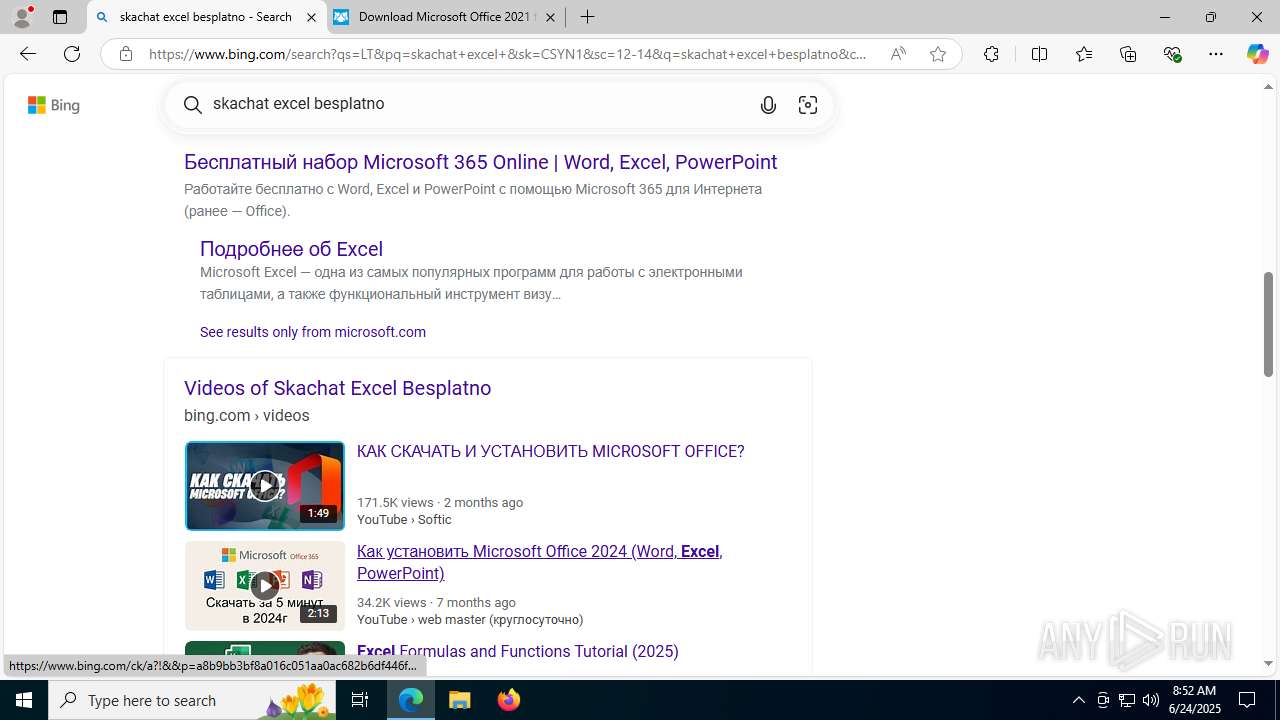Play the Office 2024 install video thumbnail
Viewport: 1280px width, 720px height.
(x=265, y=585)
